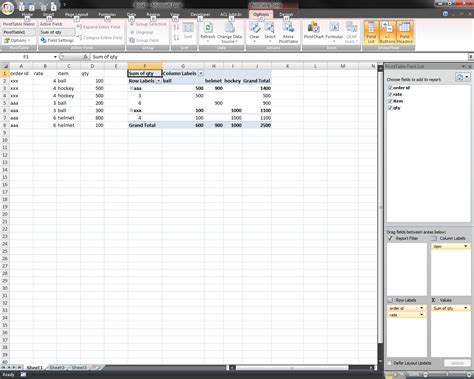Click the Field Settings icon
474x379 pixels.
click(43, 40)
